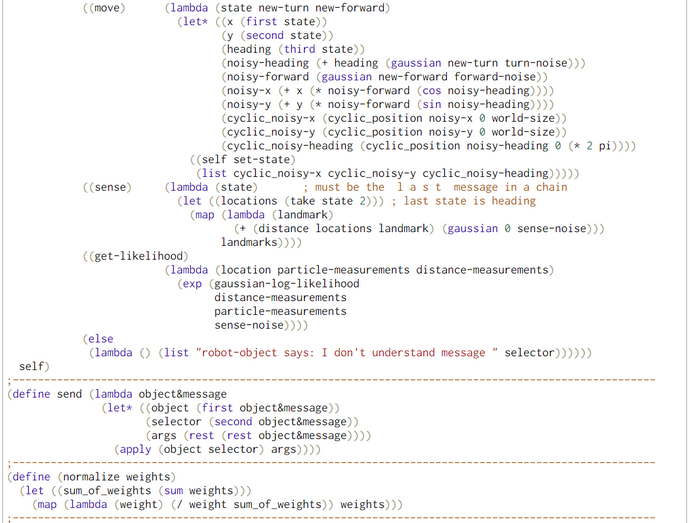
Task: Click "(gaussian 0 sense-noise)" expression
Action: pos(520,228)
